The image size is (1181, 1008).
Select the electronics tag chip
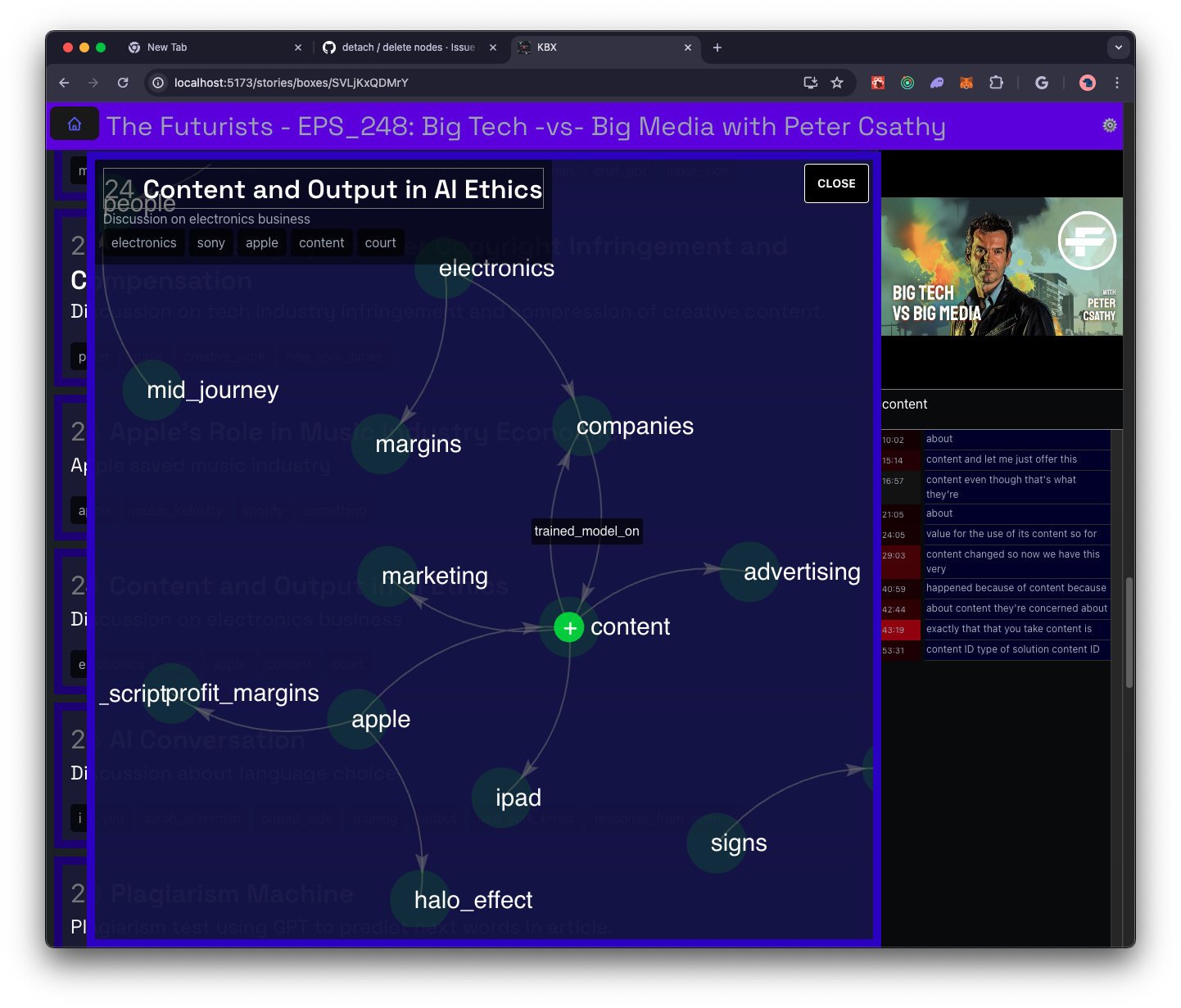coord(144,243)
